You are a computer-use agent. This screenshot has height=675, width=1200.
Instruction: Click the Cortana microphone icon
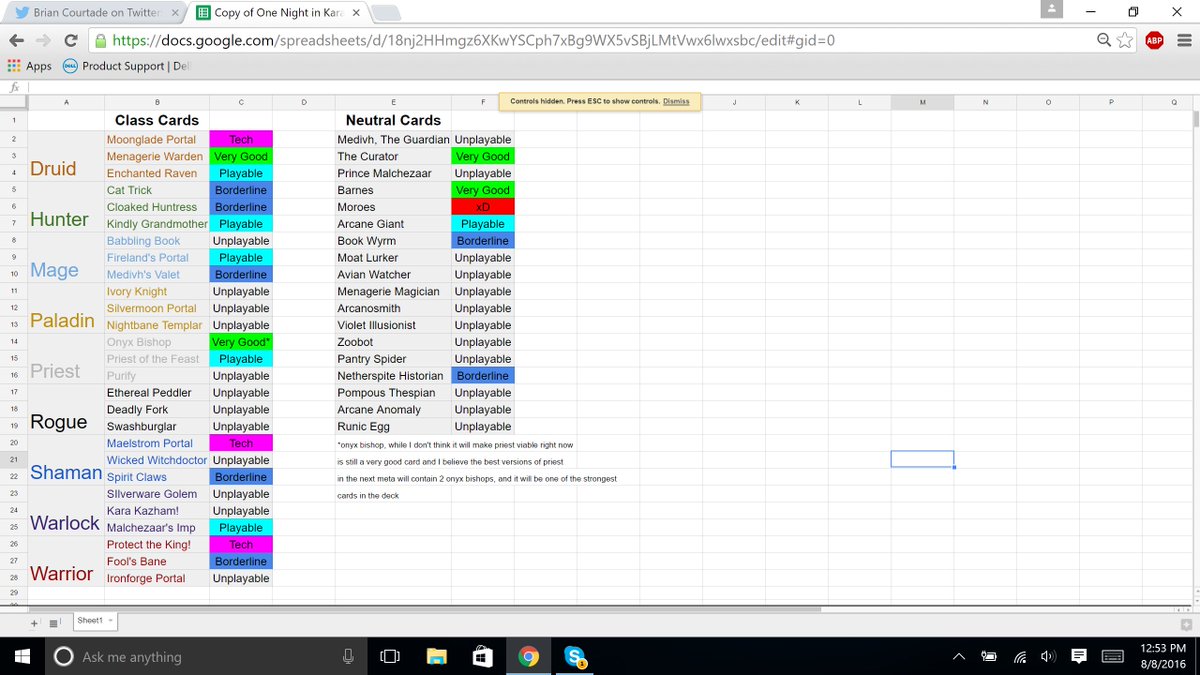click(x=348, y=656)
